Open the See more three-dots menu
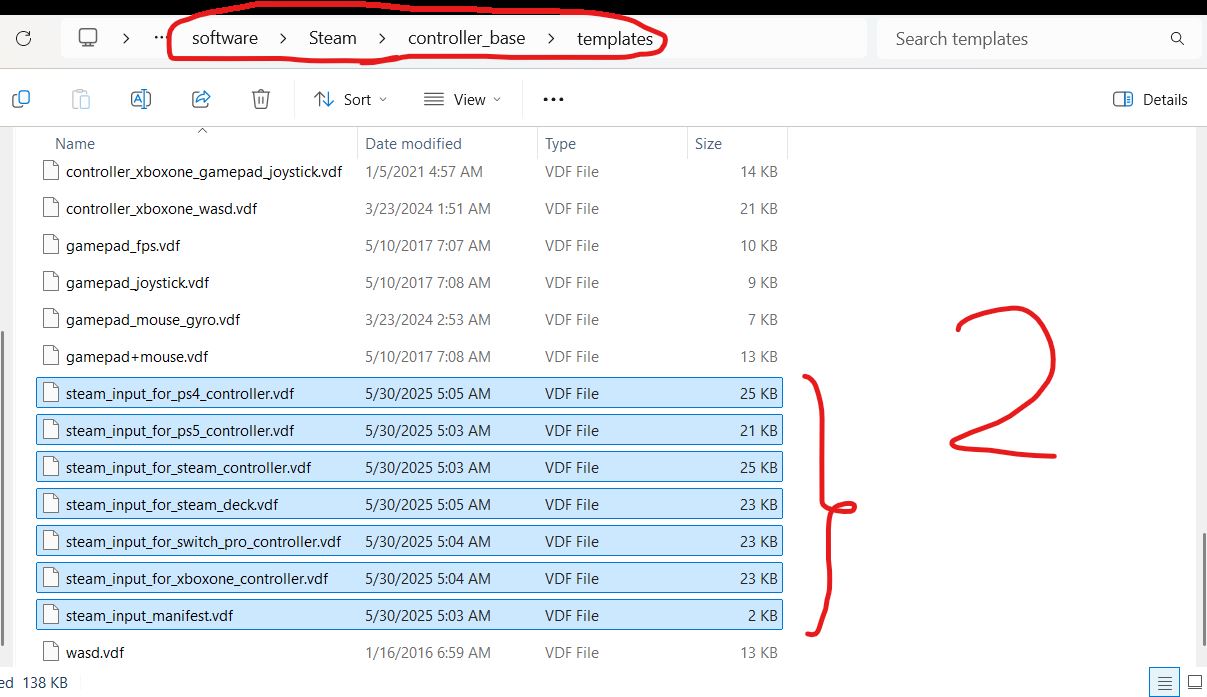Screen dimensions: 1207x697 [553, 99]
